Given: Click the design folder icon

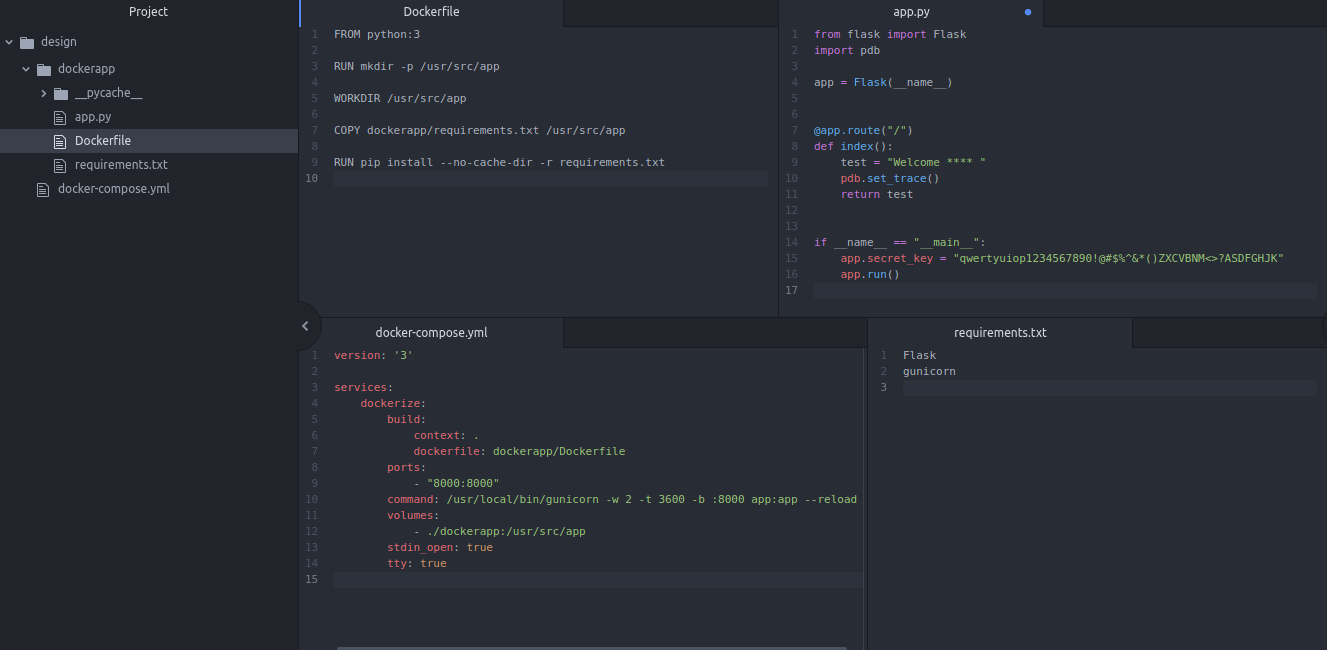Looking at the screenshot, I should [x=27, y=42].
